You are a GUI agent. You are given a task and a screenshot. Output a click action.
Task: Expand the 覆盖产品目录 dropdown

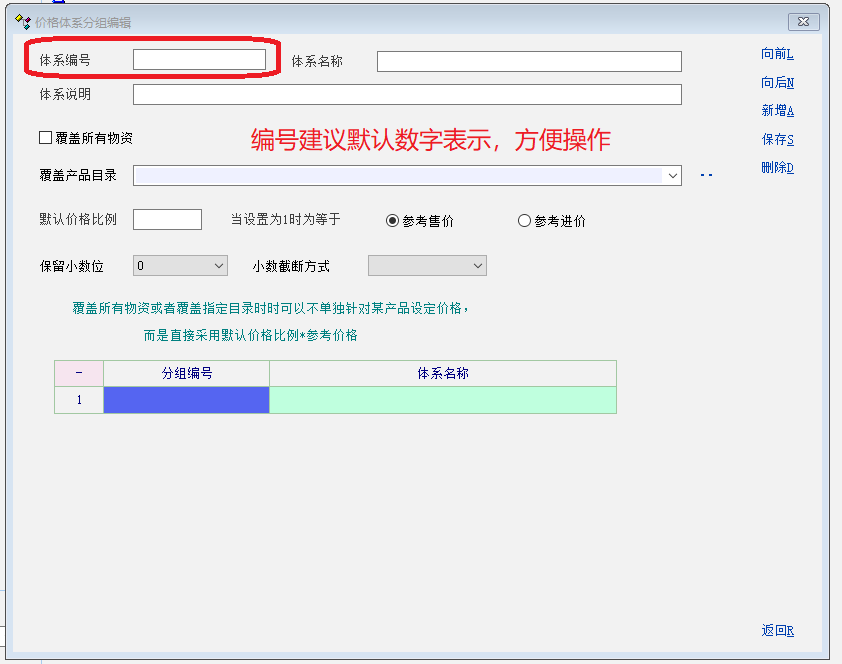pyautogui.click(x=672, y=176)
